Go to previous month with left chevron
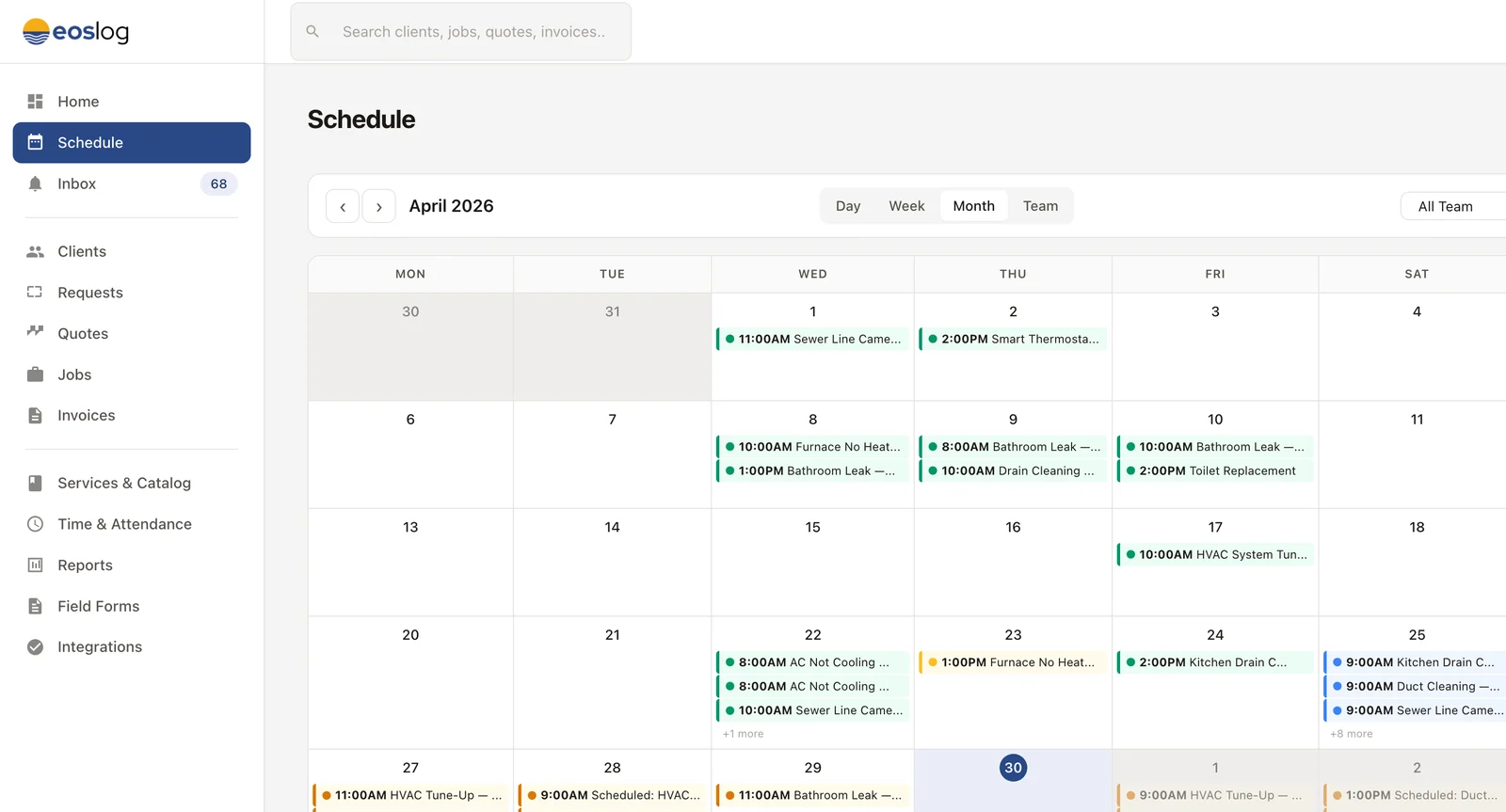 tap(343, 206)
